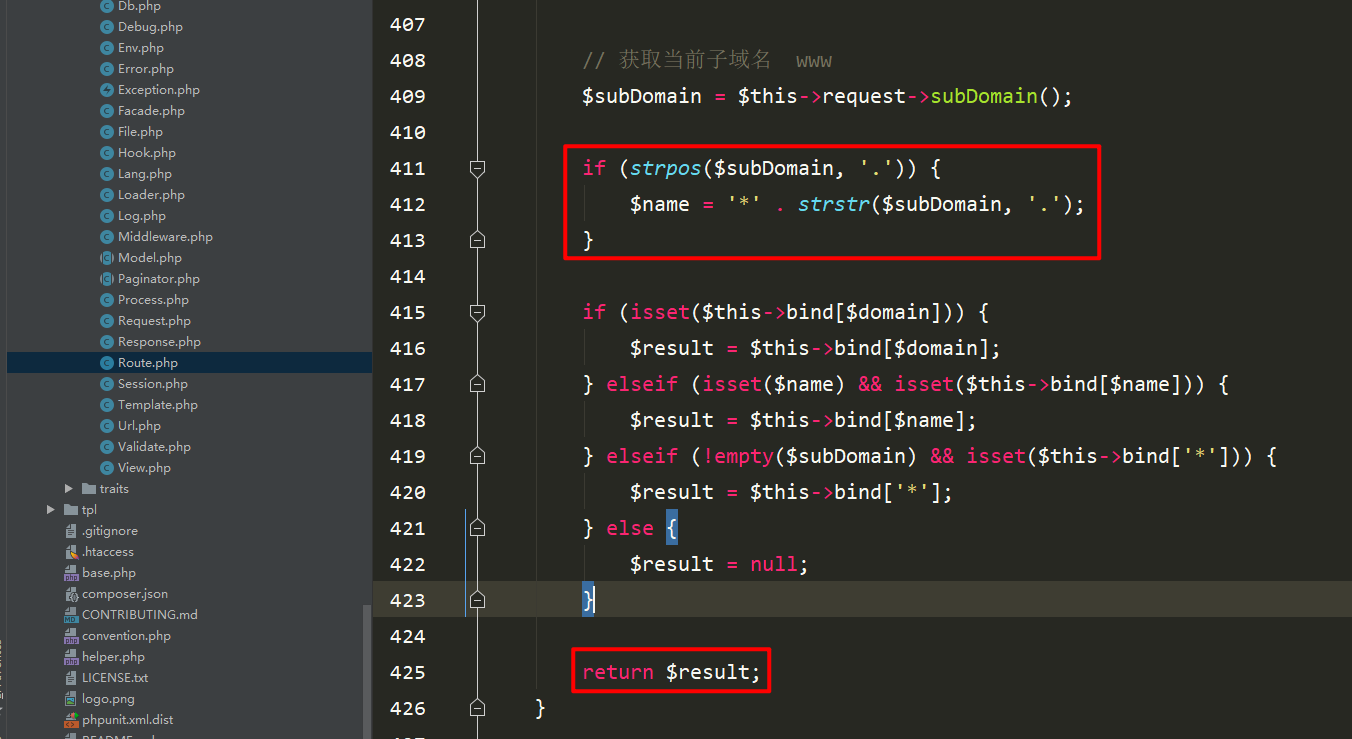1352x739 pixels.
Task: Click the XML icon beside phpunit.xml.dist
Action: click(71, 720)
